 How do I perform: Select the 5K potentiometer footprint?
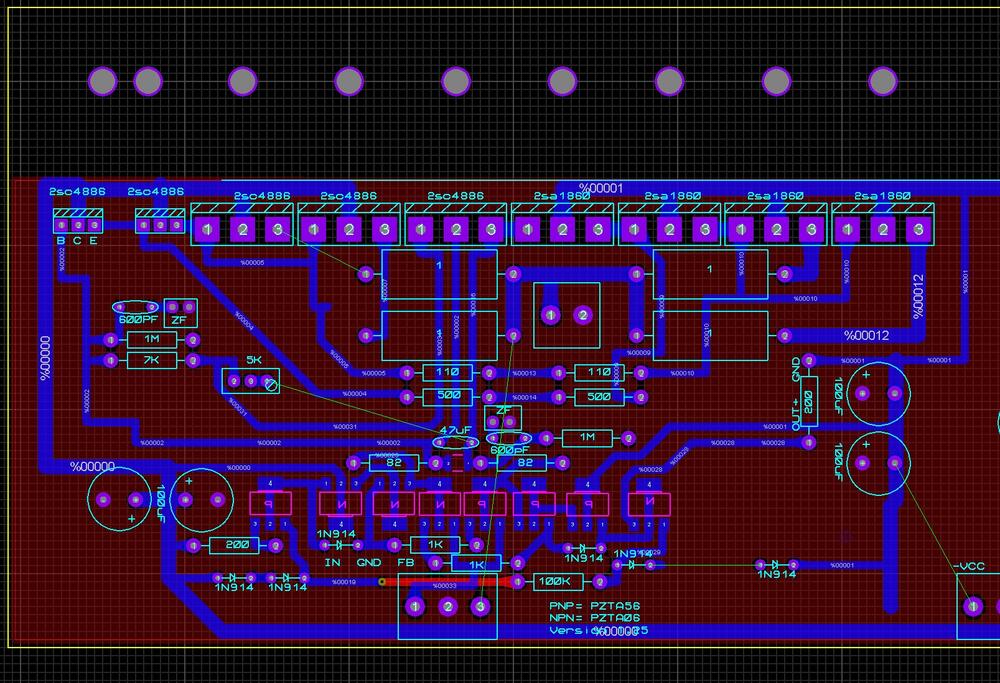pos(249,381)
